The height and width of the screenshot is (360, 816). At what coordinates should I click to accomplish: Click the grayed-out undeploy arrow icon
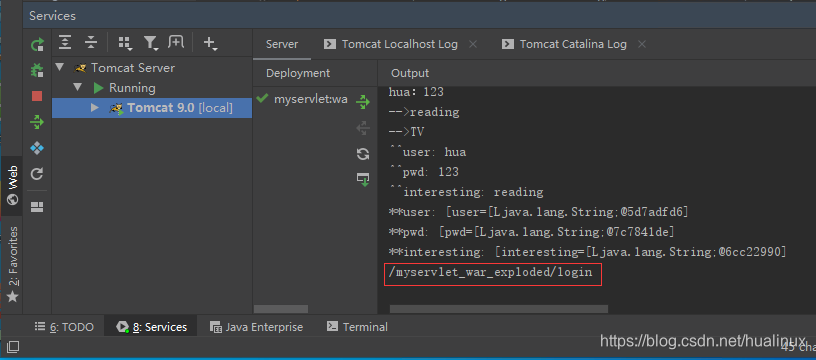pos(363,127)
